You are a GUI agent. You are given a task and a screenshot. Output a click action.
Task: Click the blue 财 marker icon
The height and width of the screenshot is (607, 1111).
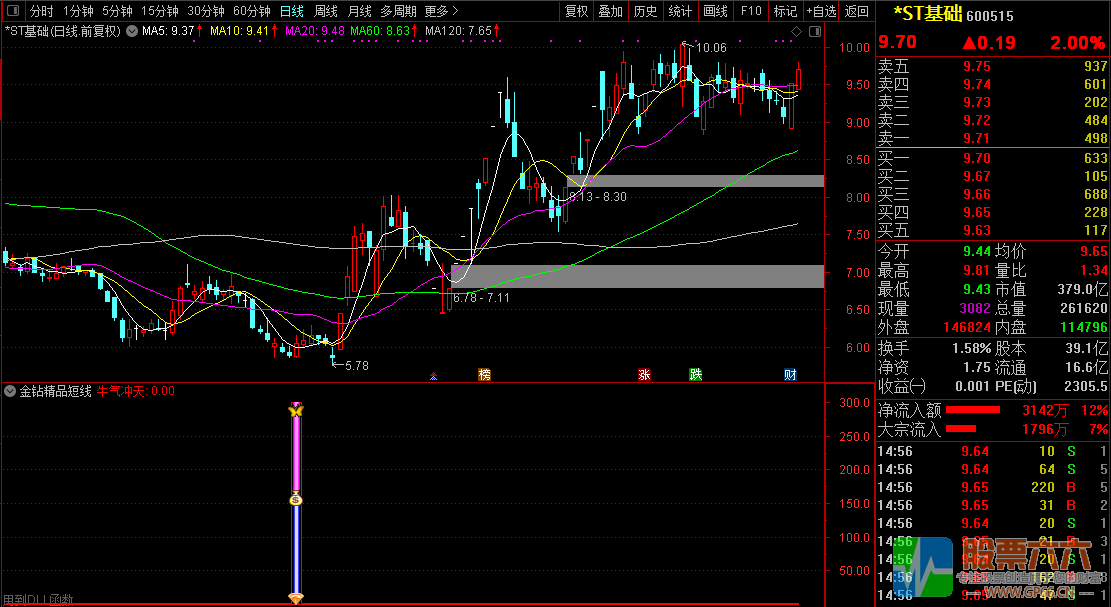(790, 375)
